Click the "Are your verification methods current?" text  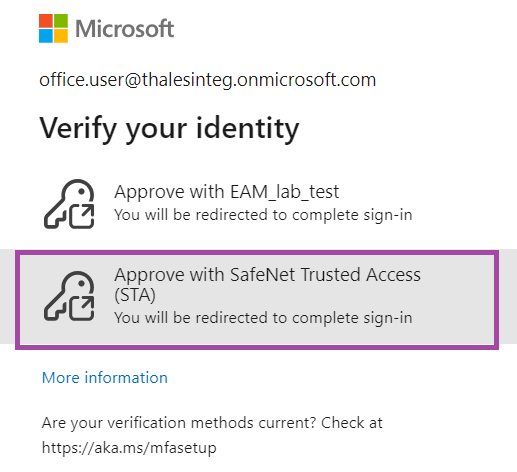coord(179,423)
